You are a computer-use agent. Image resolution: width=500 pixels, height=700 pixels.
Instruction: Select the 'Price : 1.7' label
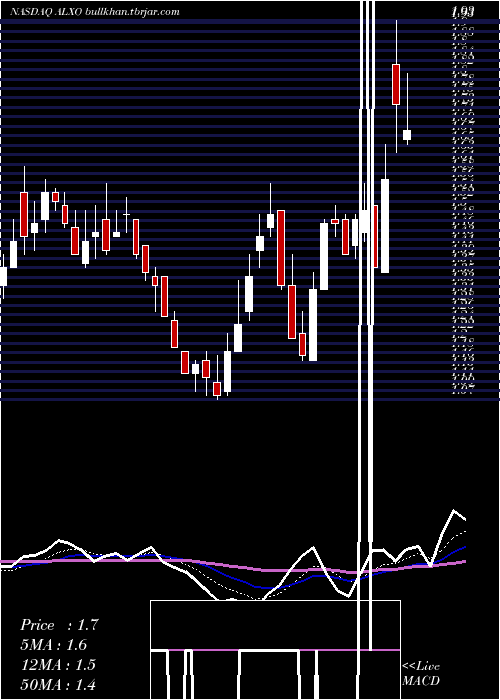tap(59, 625)
